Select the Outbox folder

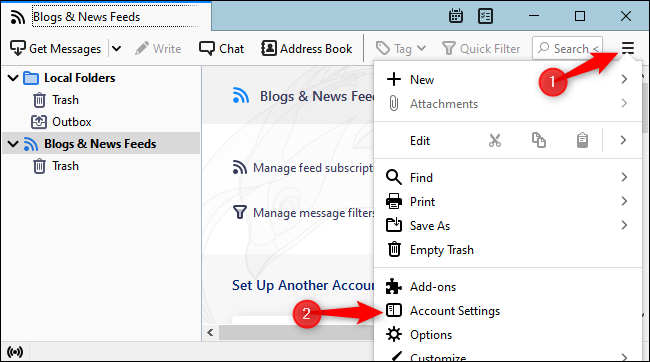[71, 122]
